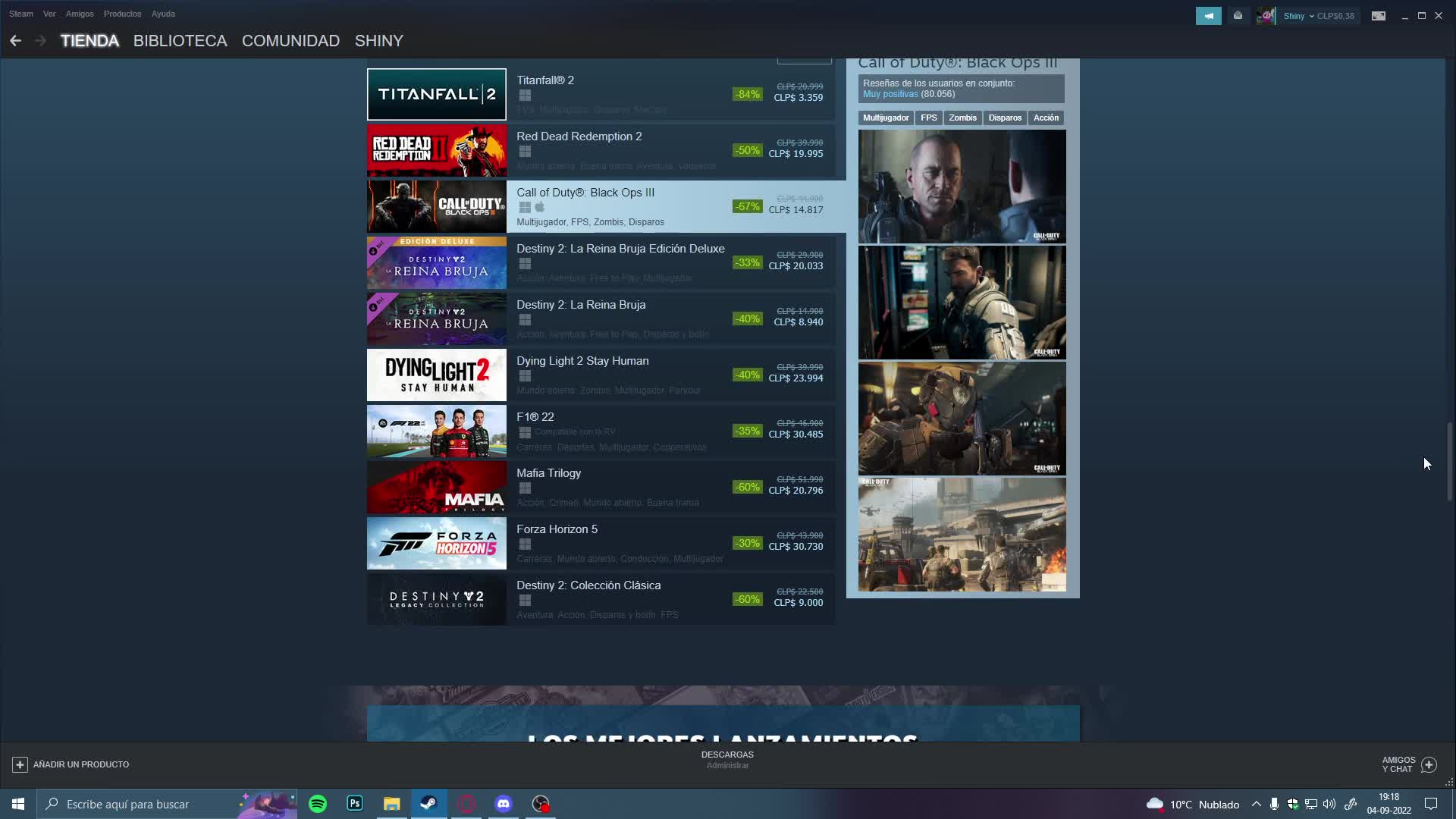This screenshot has width=1456, height=819.
Task: Open first Black Ops III screenshot, man's face
Action: coord(962,186)
